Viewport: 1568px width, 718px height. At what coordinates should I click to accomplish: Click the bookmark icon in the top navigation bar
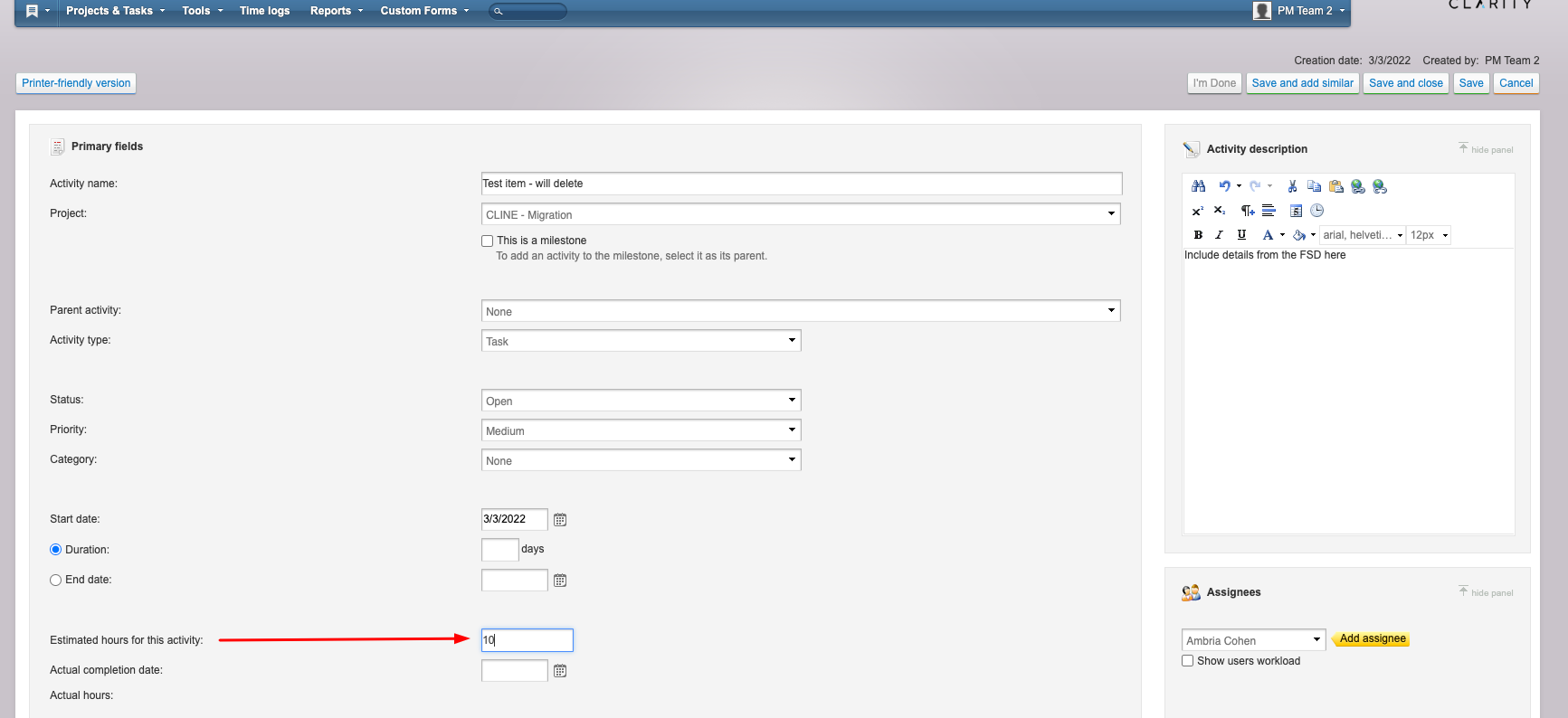point(32,11)
